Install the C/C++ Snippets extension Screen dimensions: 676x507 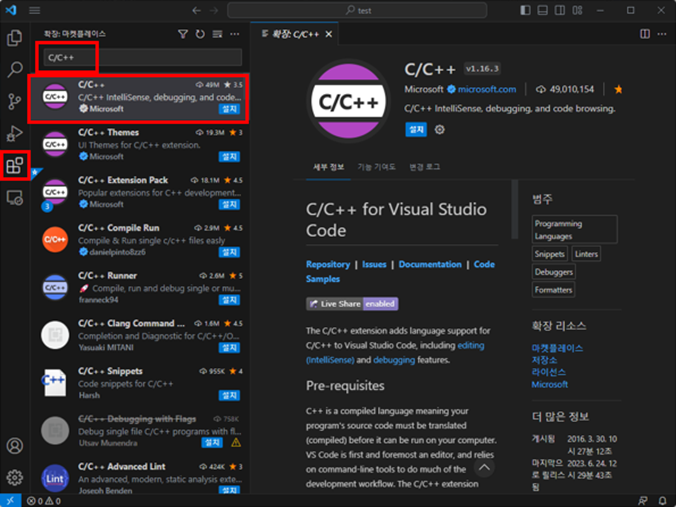click(x=229, y=395)
